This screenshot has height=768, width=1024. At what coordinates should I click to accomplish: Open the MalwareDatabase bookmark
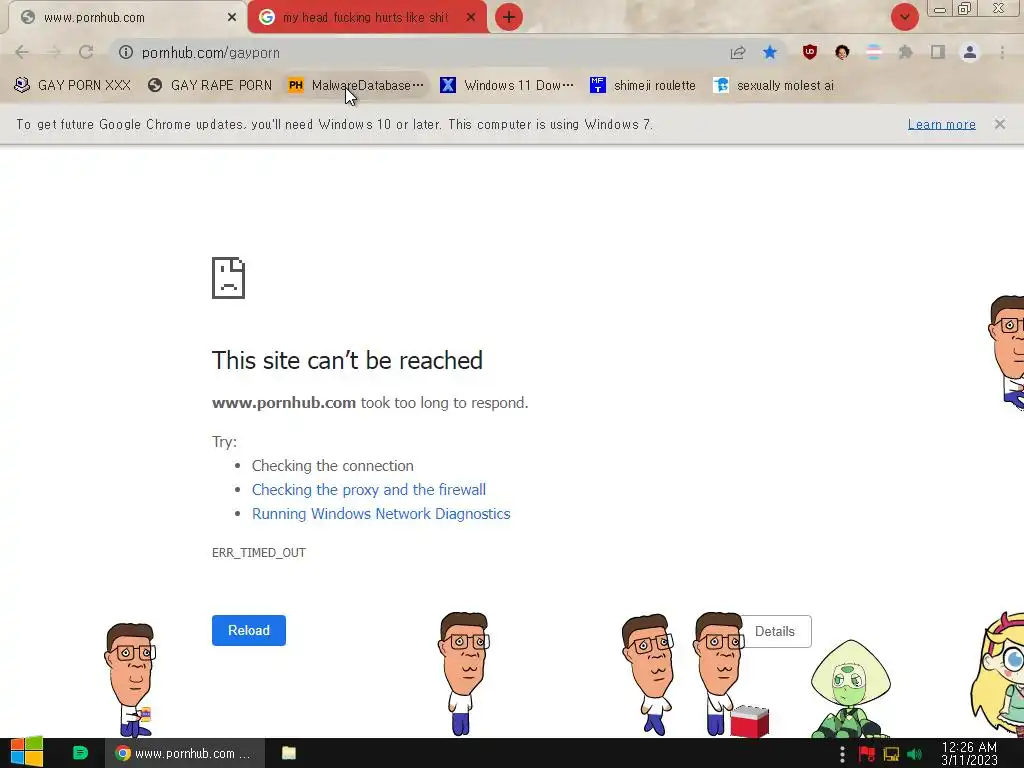tap(357, 85)
